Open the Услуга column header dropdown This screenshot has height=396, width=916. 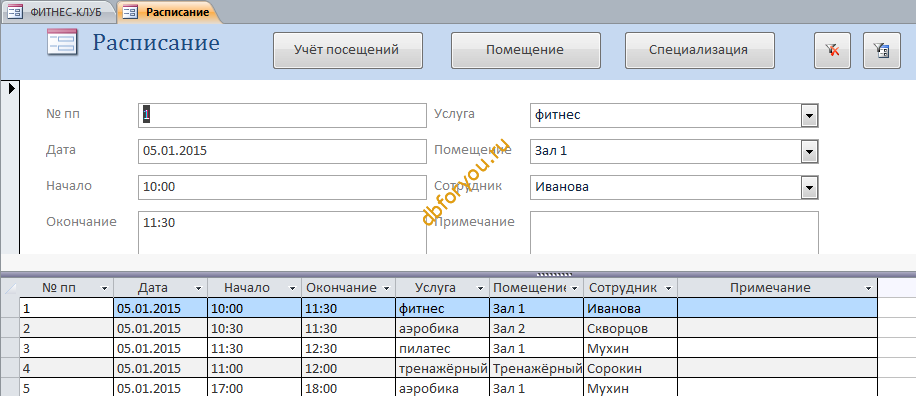pos(480,289)
